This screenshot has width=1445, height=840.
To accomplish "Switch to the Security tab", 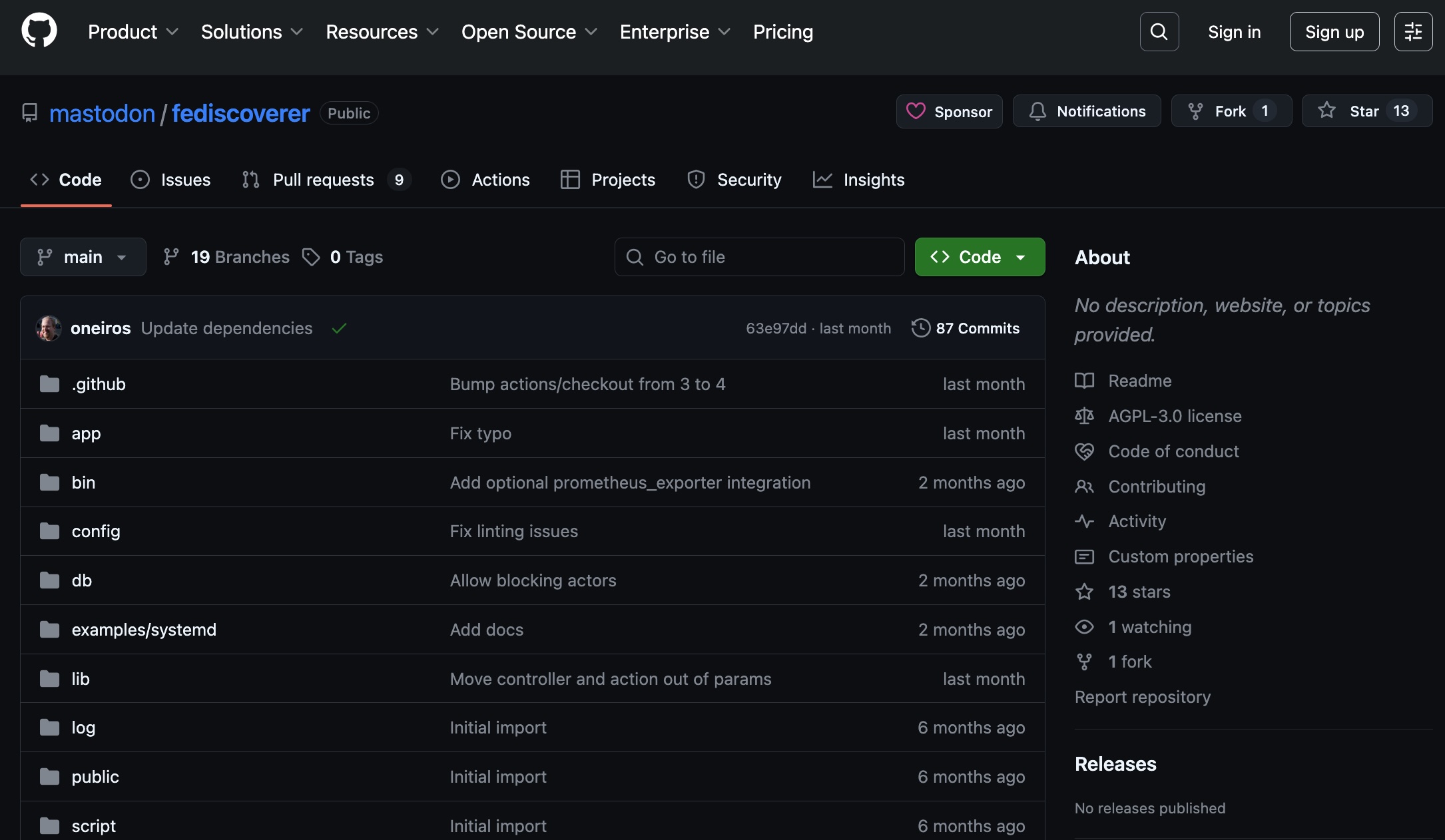I will point(734,180).
